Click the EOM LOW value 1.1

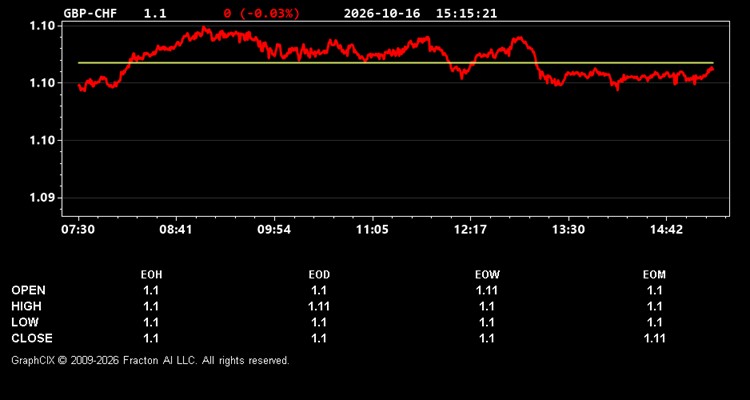[654, 322]
